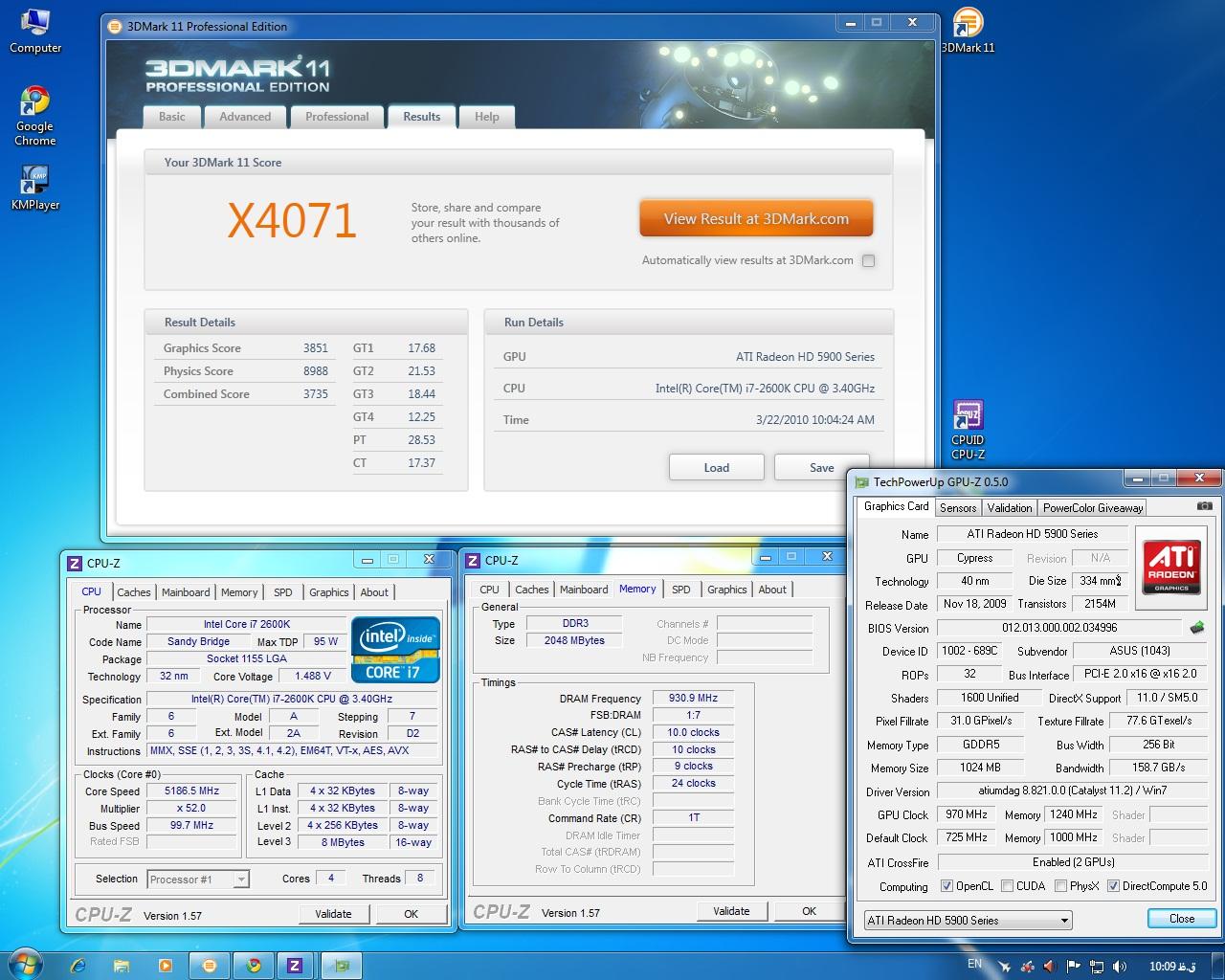The height and width of the screenshot is (980, 1225).
Task: Click View Result at 3DMark.com button
Action: click(756, 218)
